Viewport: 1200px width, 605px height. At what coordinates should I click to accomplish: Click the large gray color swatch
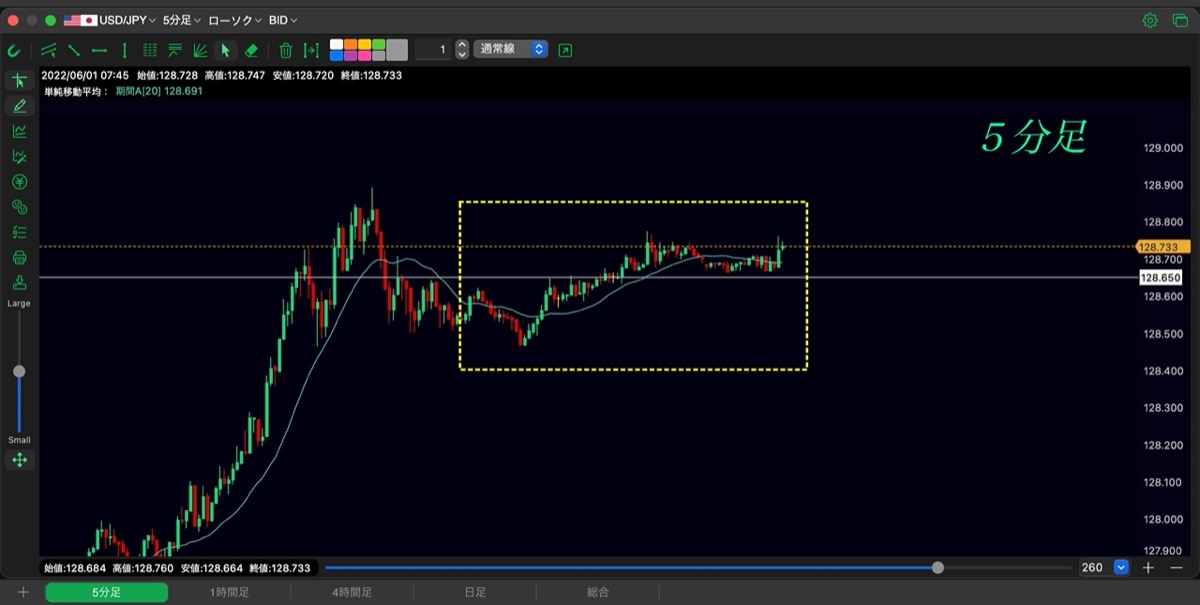pos(397,50)
